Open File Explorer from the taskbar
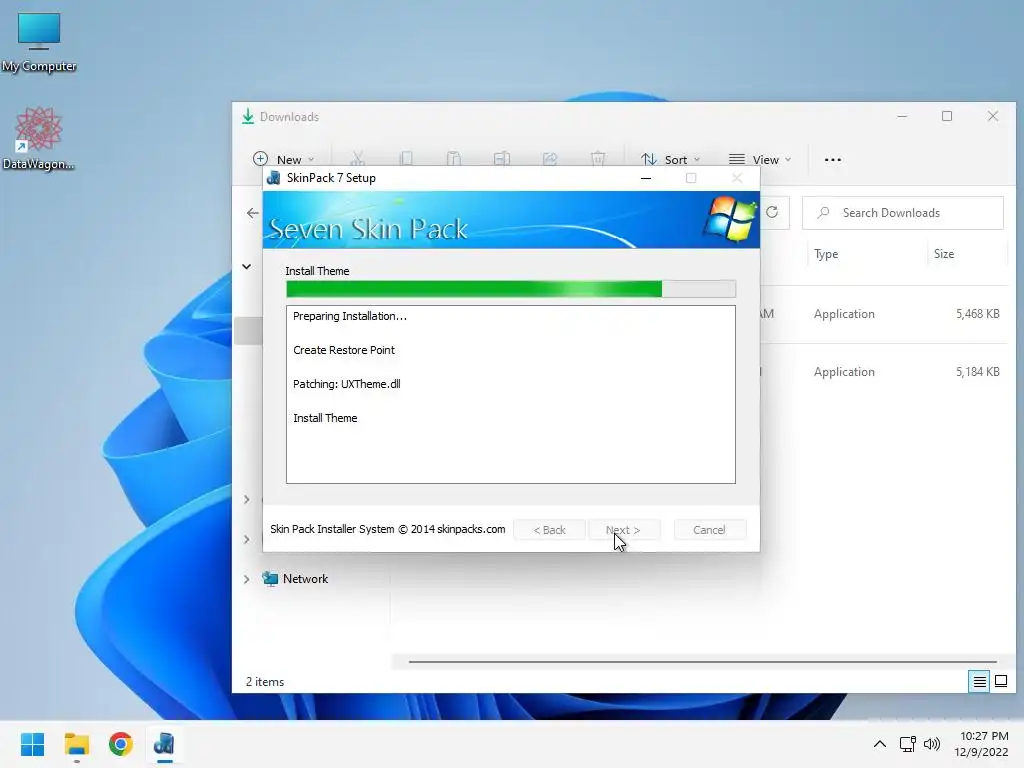This screenshot has width=1024, height=768. (x=76, y=744)
